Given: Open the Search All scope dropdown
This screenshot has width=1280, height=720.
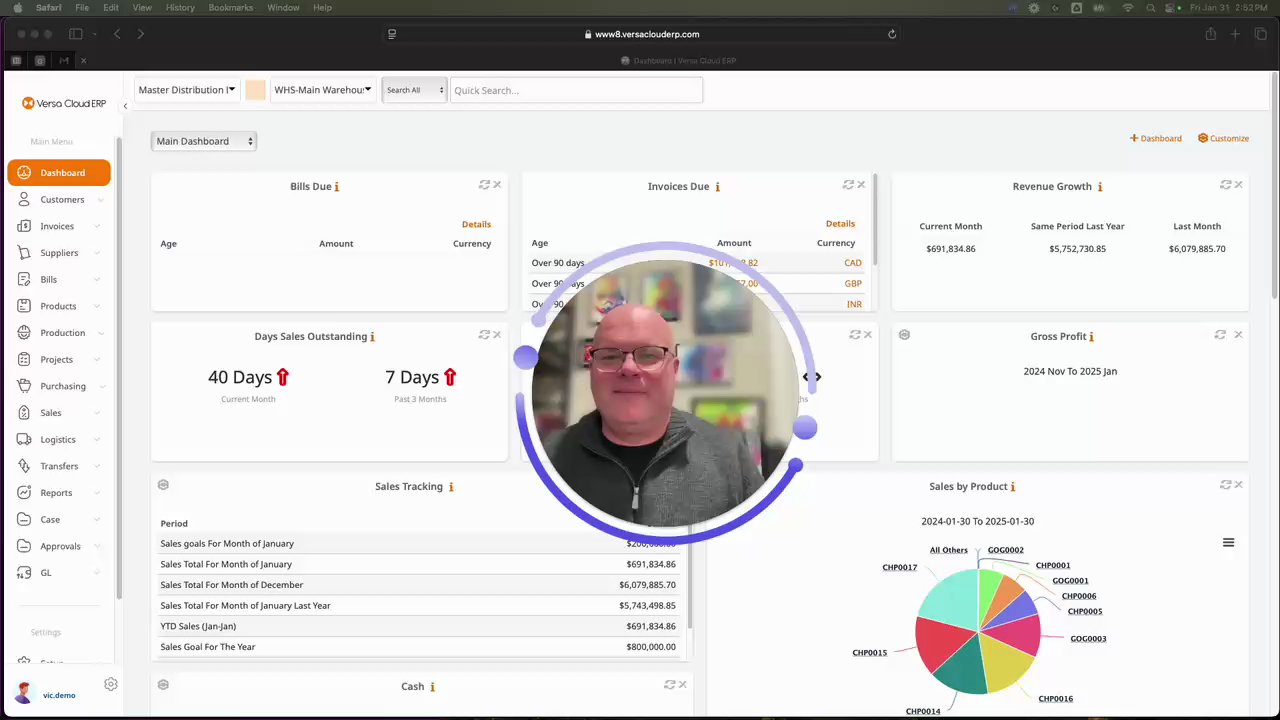Looking at the screenshot, I should [x=414, y=90].
